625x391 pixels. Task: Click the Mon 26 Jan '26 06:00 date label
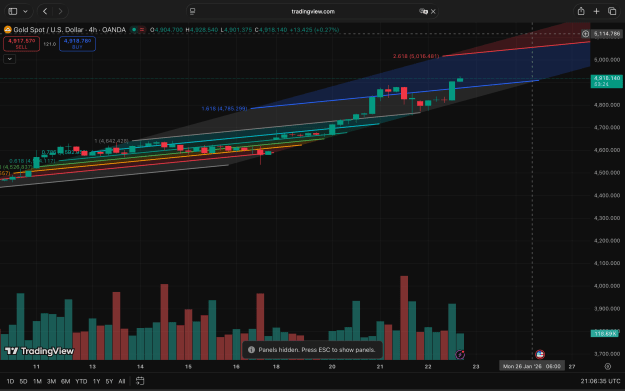[x=532, y=366]
